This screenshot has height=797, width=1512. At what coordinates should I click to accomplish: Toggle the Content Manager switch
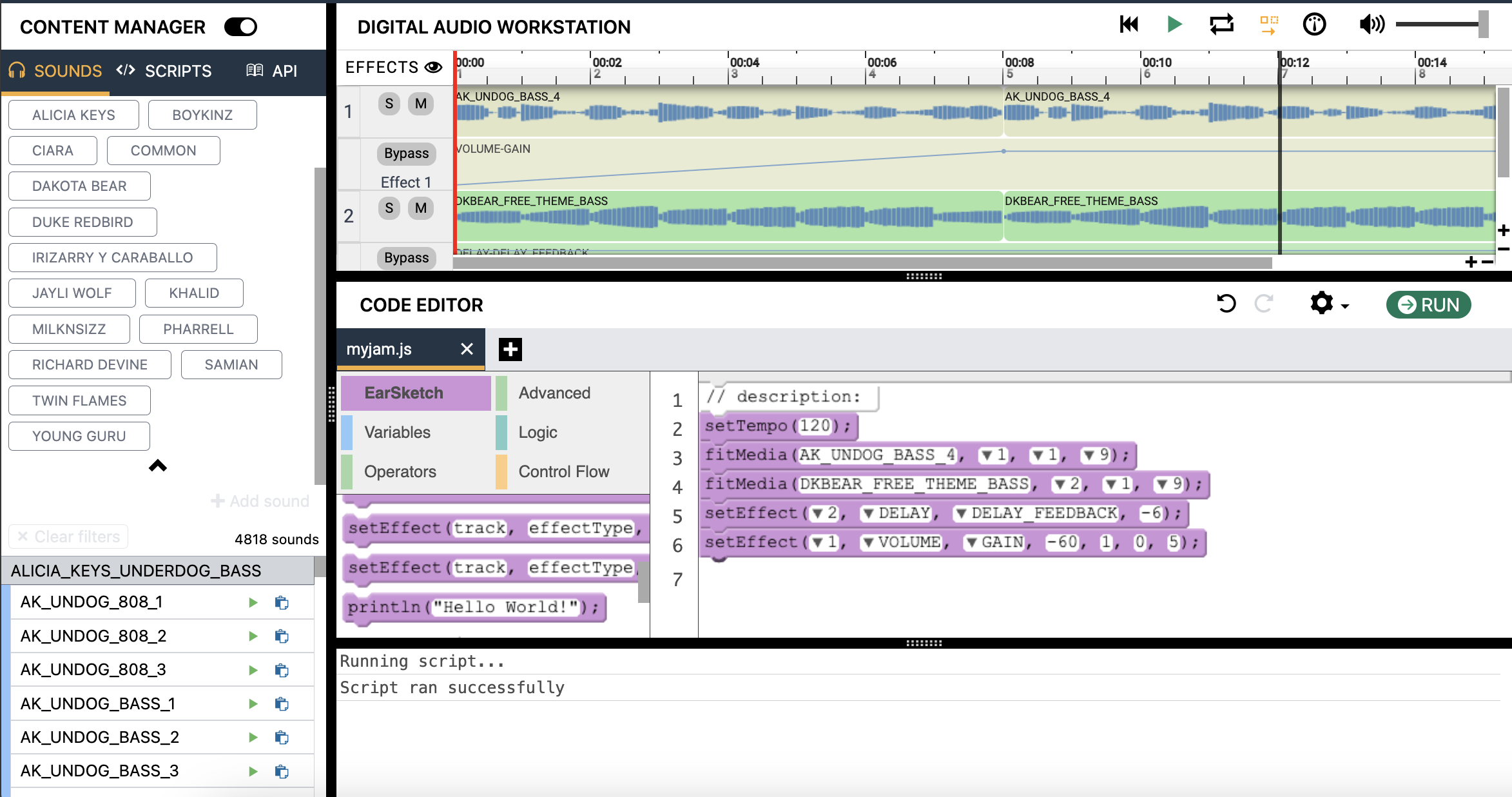click(240, 26)
